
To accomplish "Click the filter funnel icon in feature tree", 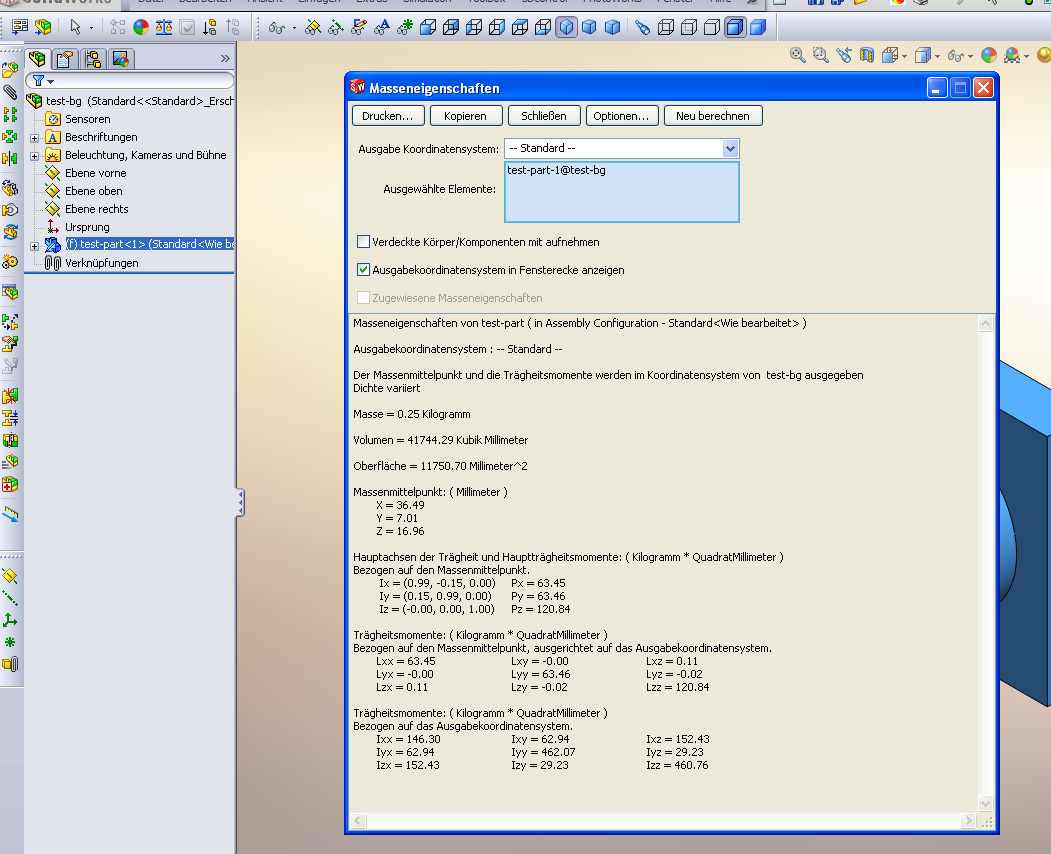I will click(x=38, y=80).
